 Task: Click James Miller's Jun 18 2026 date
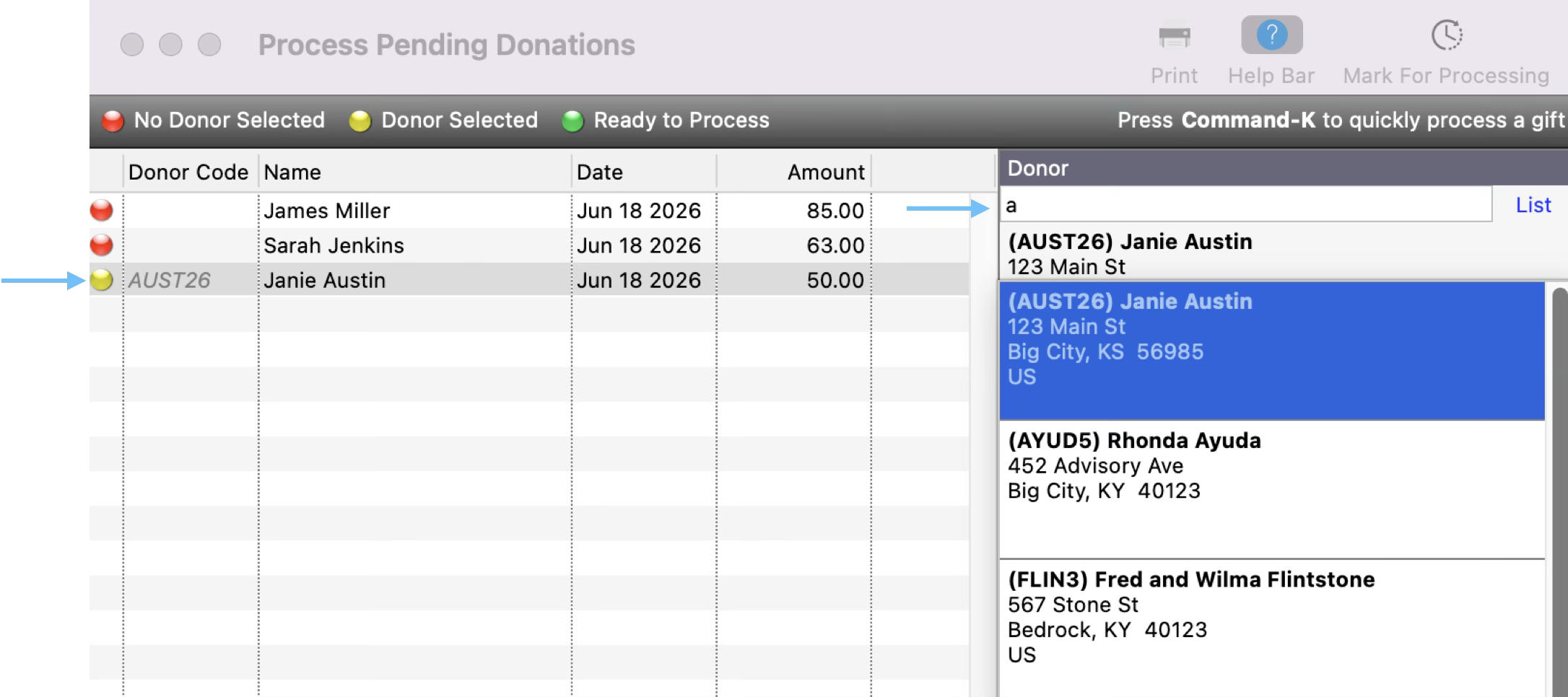[644, 210]
